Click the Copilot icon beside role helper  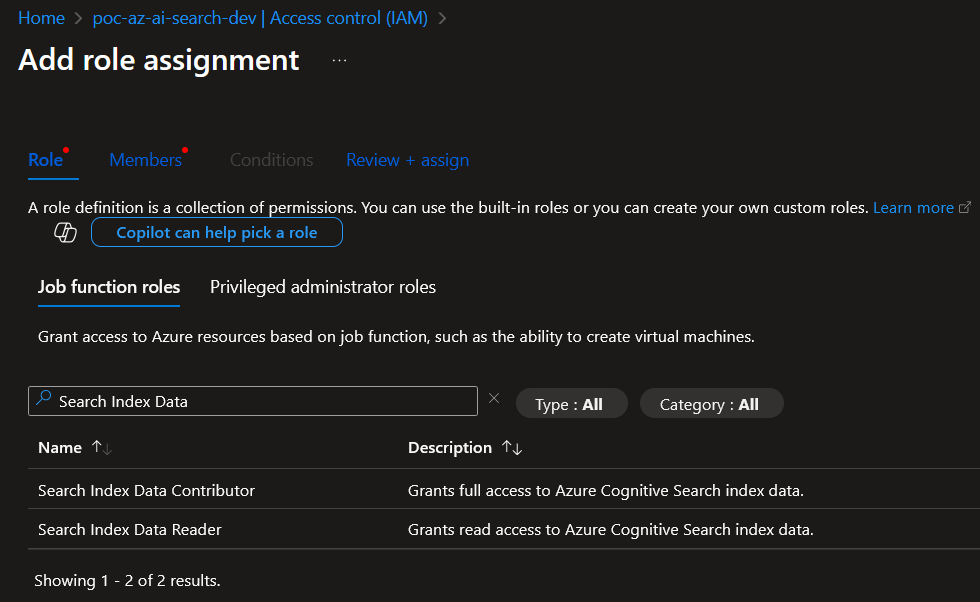pos(65,233)
